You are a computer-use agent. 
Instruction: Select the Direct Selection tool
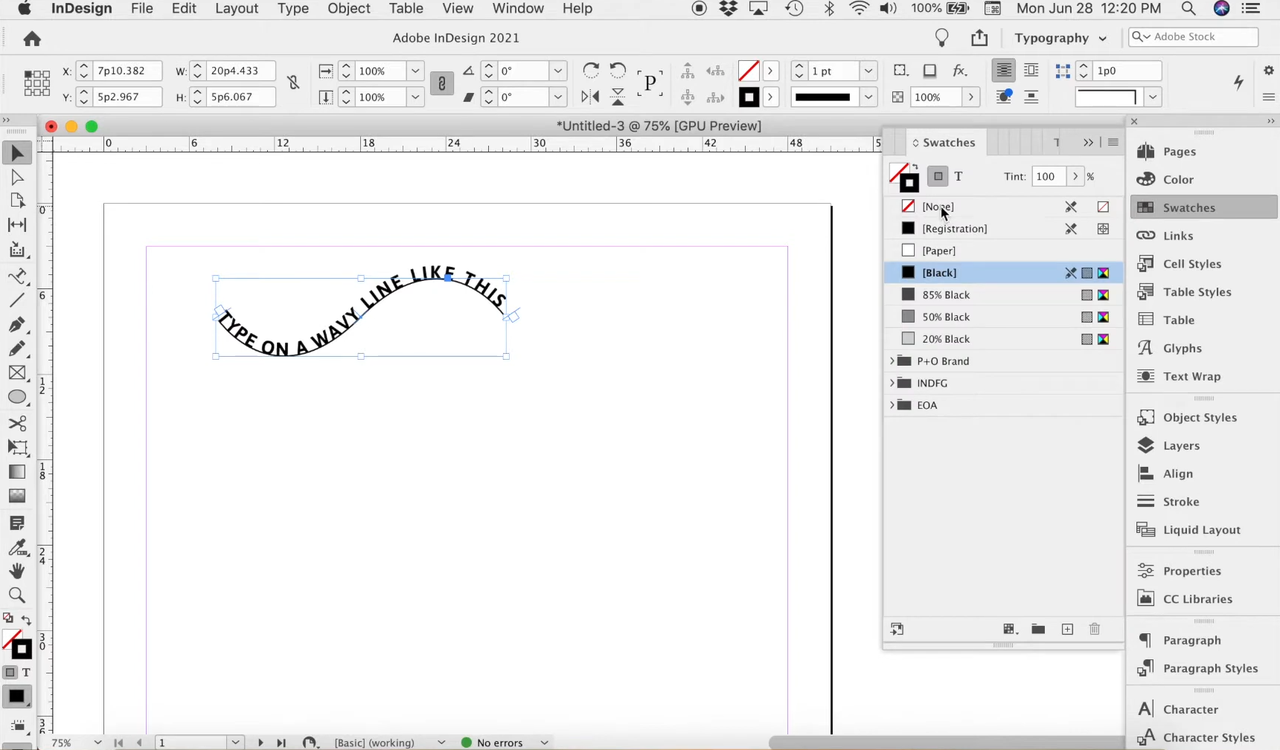17,177
